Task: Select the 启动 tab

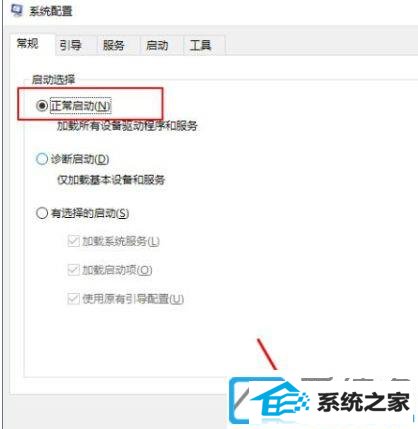Action: point(157,45)
